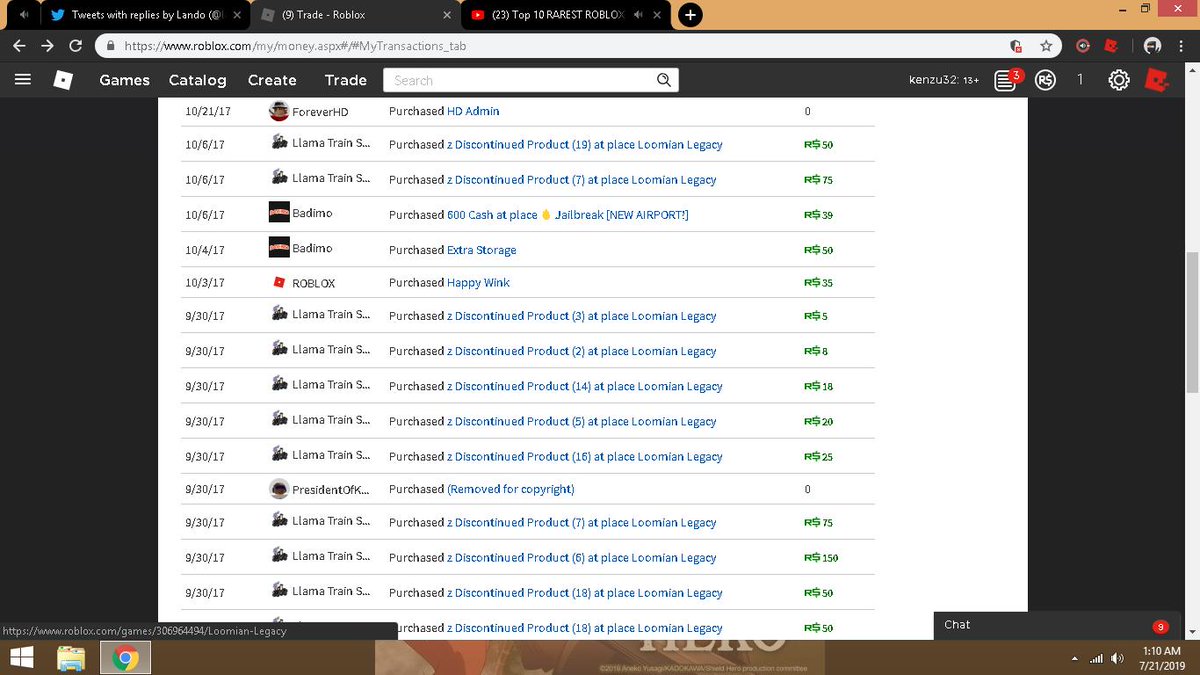Viewport: 1200px width, 675px height.
Task: Open the ForeverHD seller profile
Action: [x=320, y=111]
